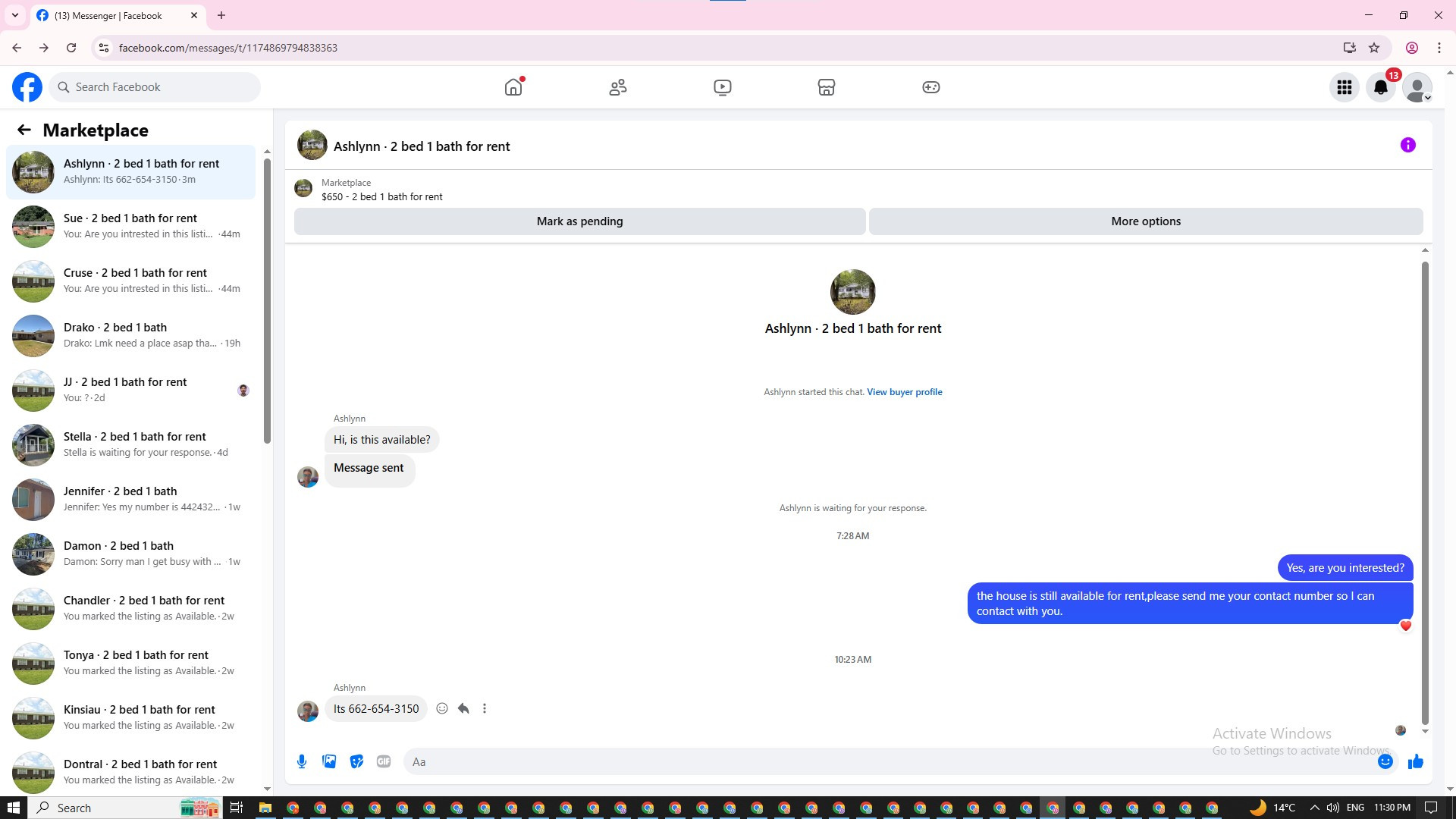Go to the Facebook Home tab

tap(513, 87)
